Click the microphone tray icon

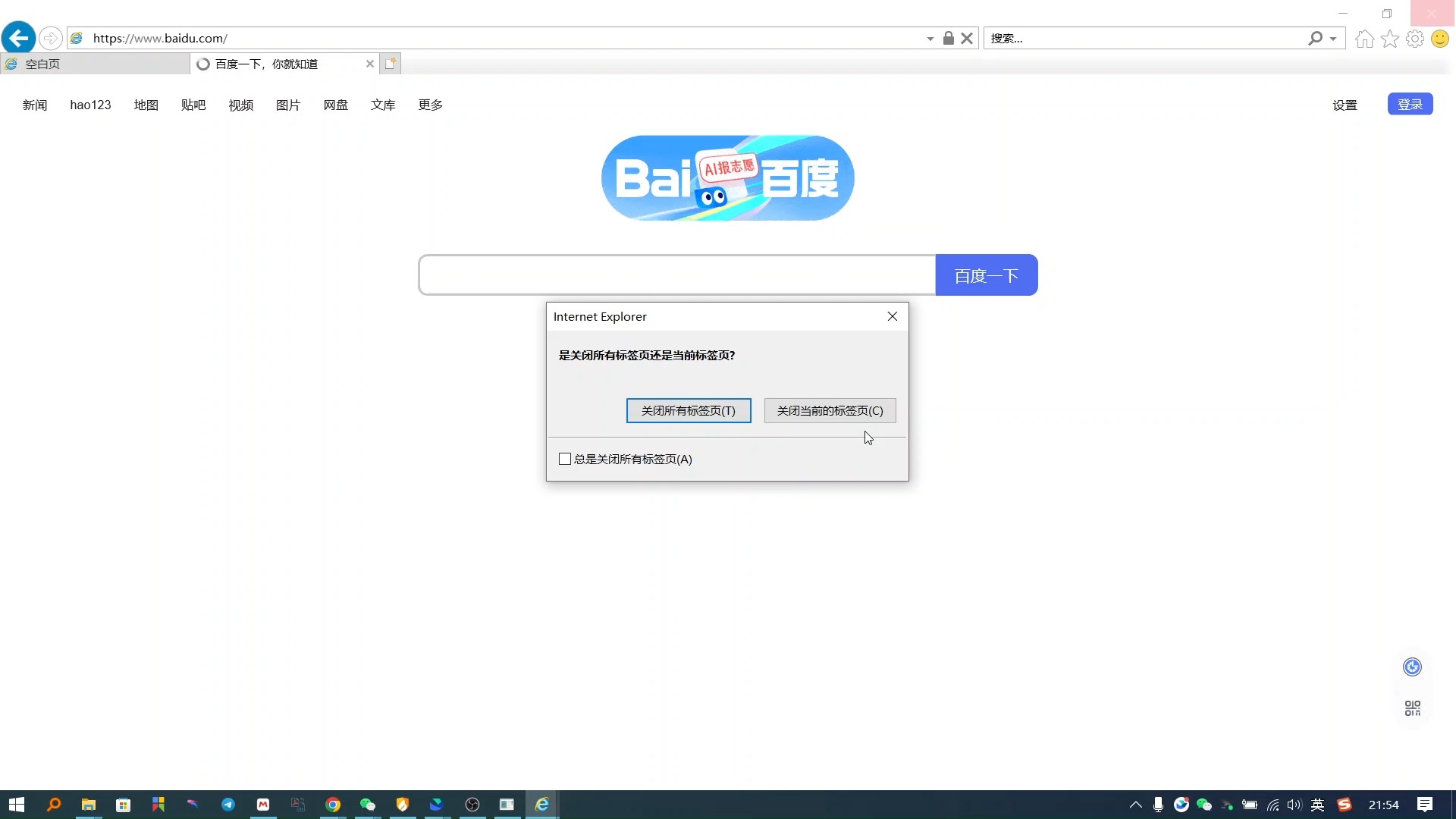coord(1158,805)
